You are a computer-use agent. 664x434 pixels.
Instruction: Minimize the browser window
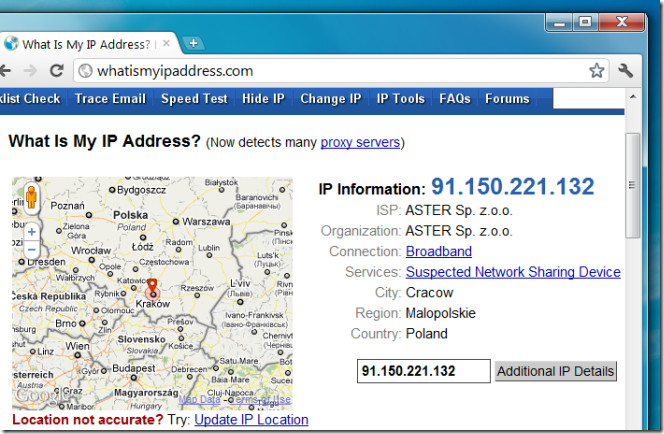point(559,22)
